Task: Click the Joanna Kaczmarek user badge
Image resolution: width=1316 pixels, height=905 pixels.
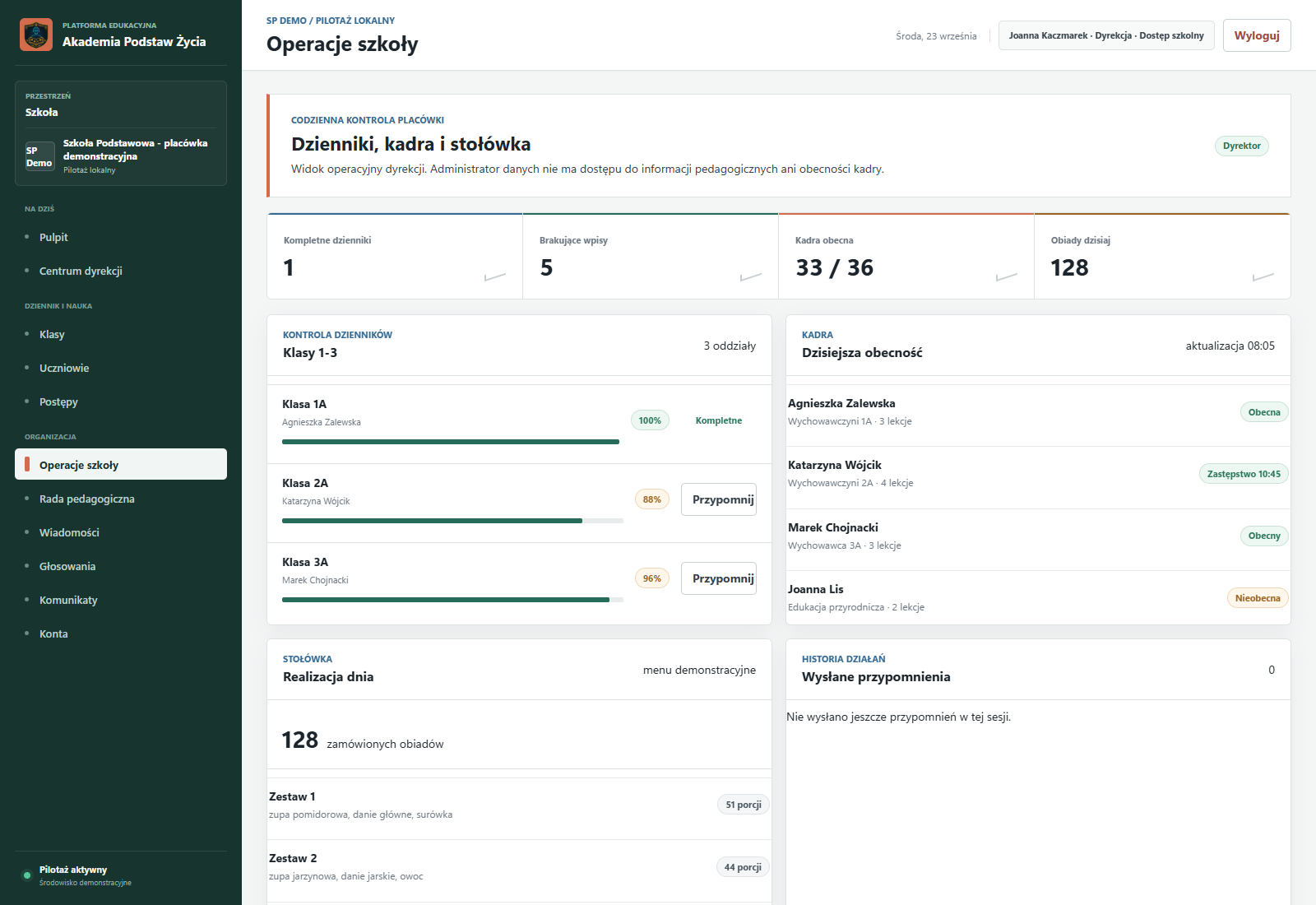Action: (1106, 35)
